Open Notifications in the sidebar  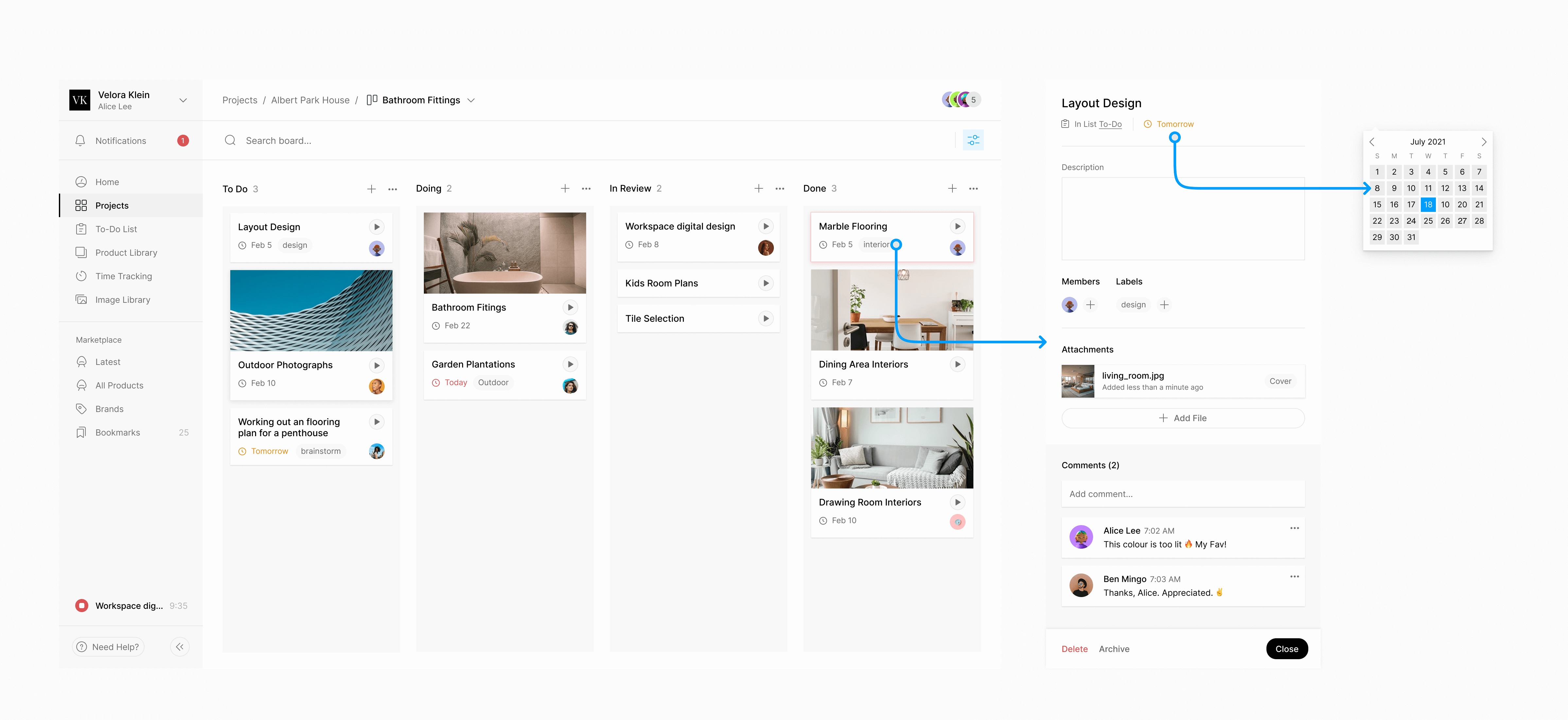[131, 141]
